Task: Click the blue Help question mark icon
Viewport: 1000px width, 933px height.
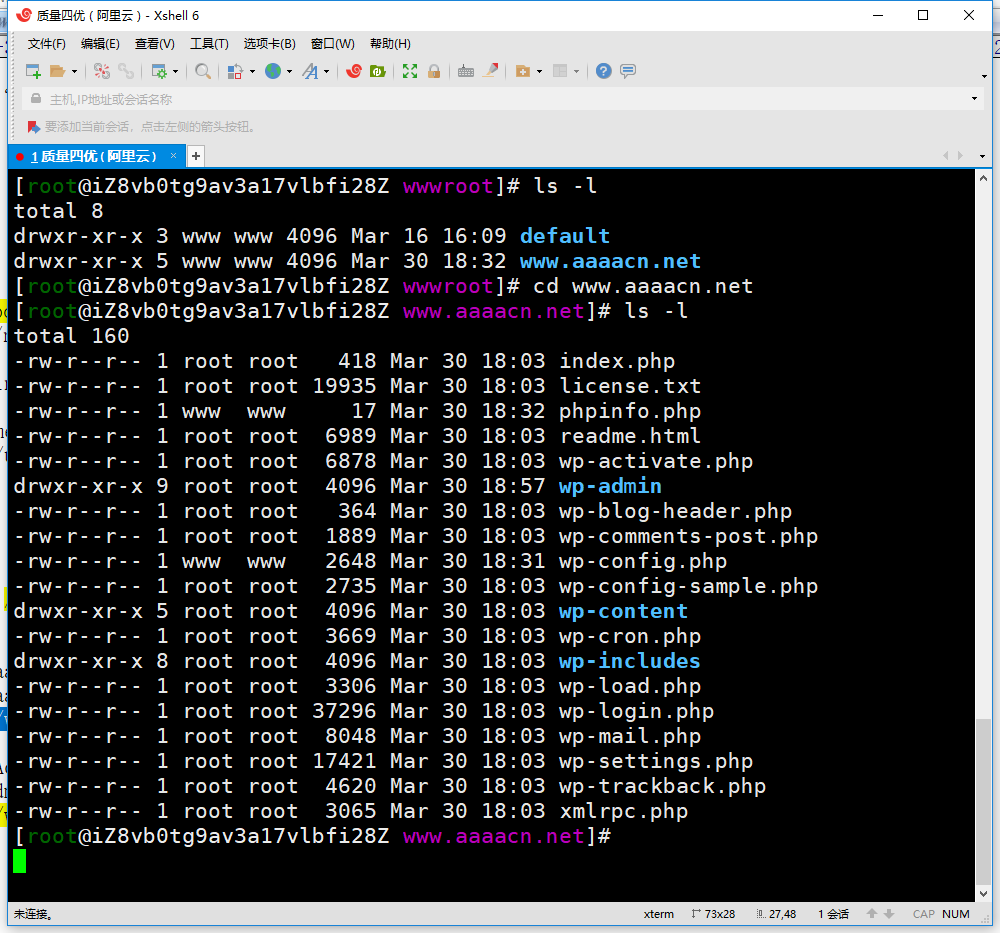Action: coord(604,71)
